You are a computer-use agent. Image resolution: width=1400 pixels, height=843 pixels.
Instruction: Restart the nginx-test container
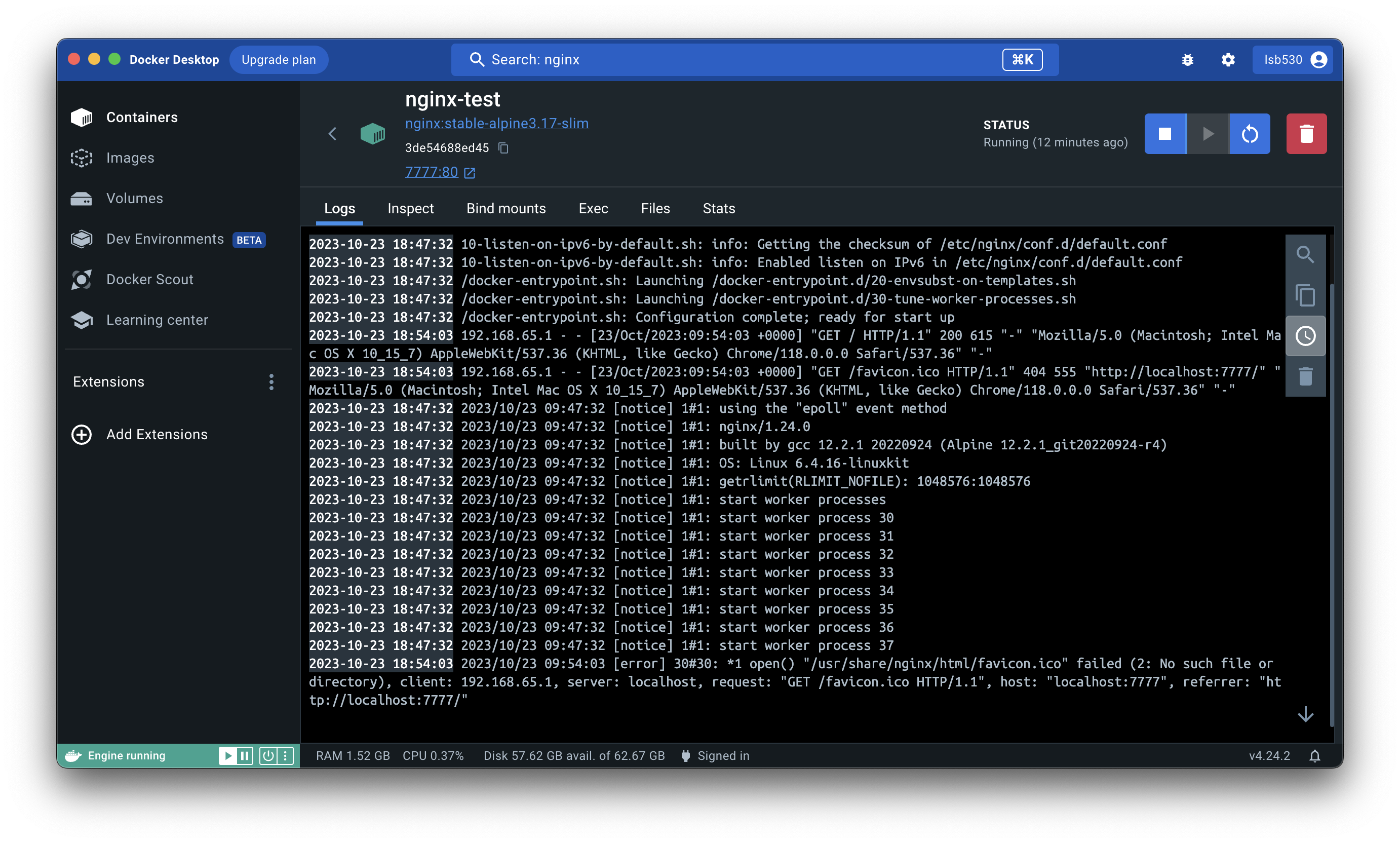click(x=1250, y=134)
